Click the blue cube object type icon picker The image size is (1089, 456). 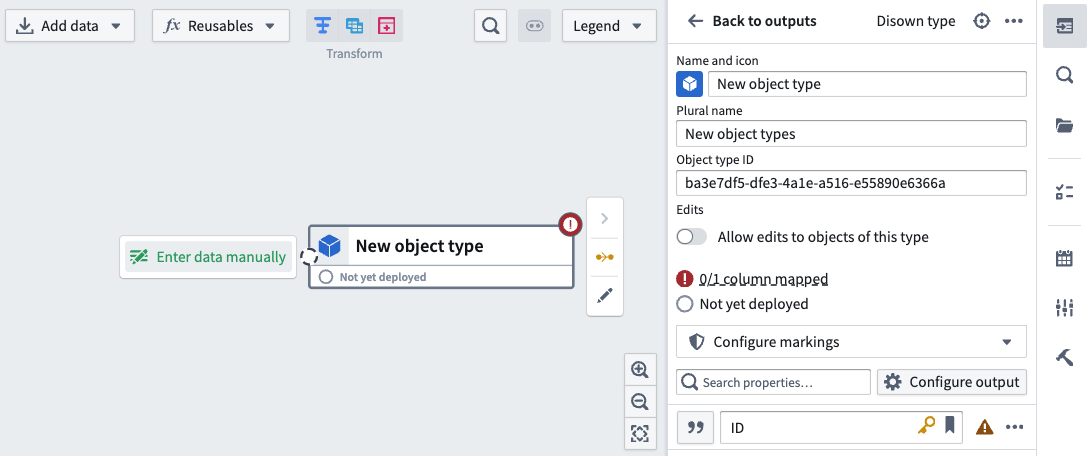(x=690, y=84)
